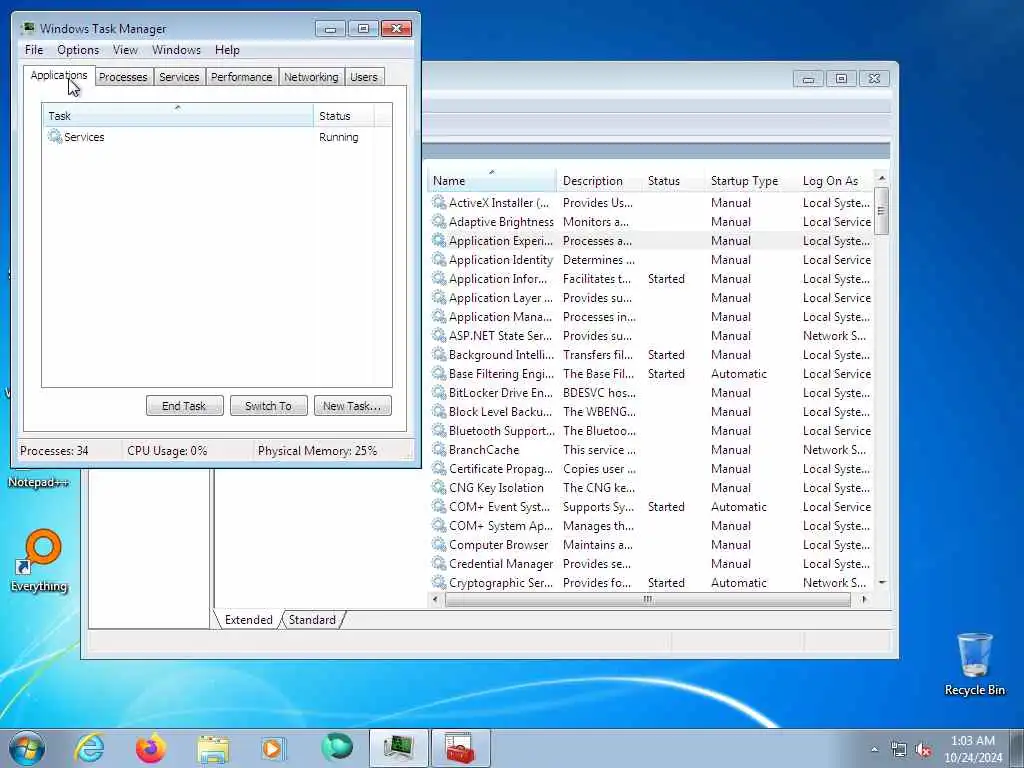Click Services list scroll up arrow
The width and height of the screenshot is (1024, 768).
(882, 178)
